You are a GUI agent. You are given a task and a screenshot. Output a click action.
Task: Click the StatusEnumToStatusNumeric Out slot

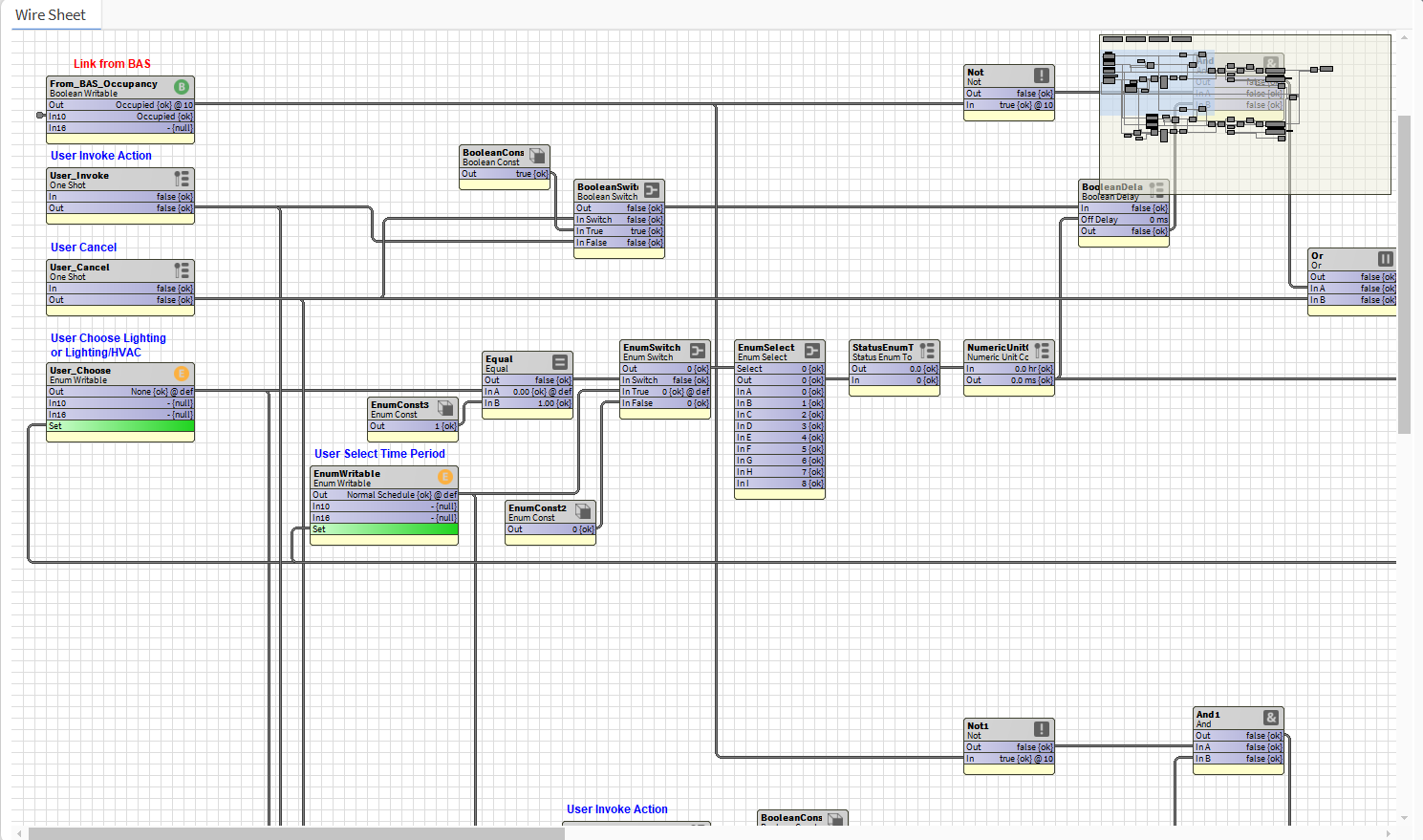pos(895,369)
